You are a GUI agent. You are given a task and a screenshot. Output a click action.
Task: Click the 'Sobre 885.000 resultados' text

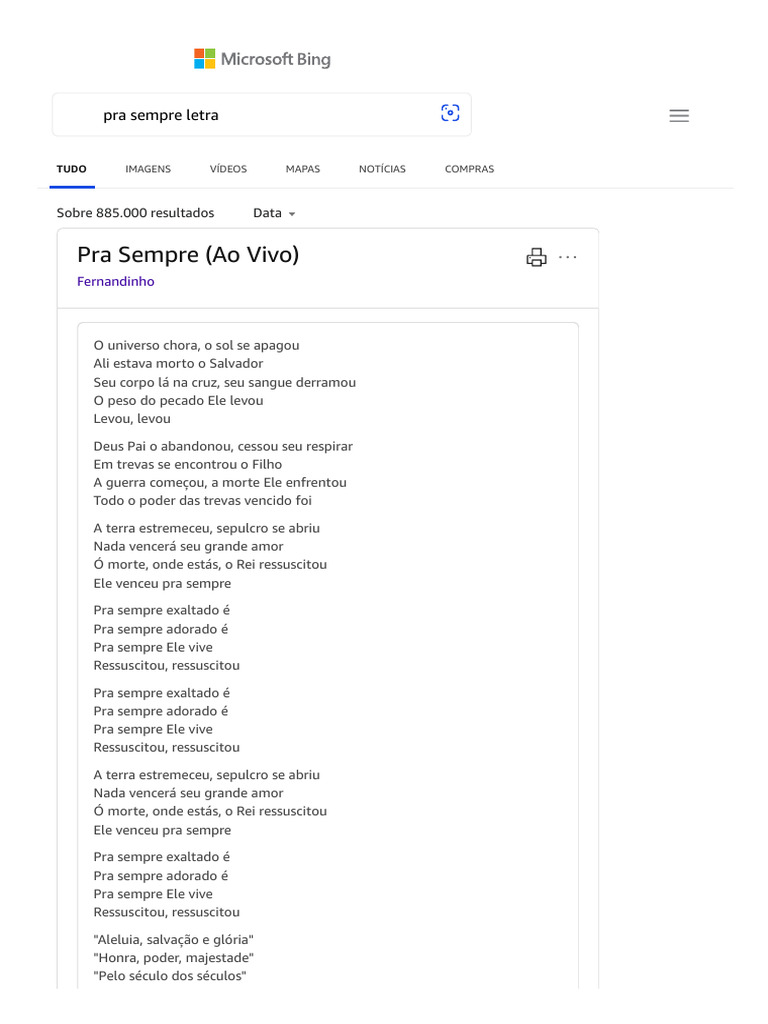[136, 213]
